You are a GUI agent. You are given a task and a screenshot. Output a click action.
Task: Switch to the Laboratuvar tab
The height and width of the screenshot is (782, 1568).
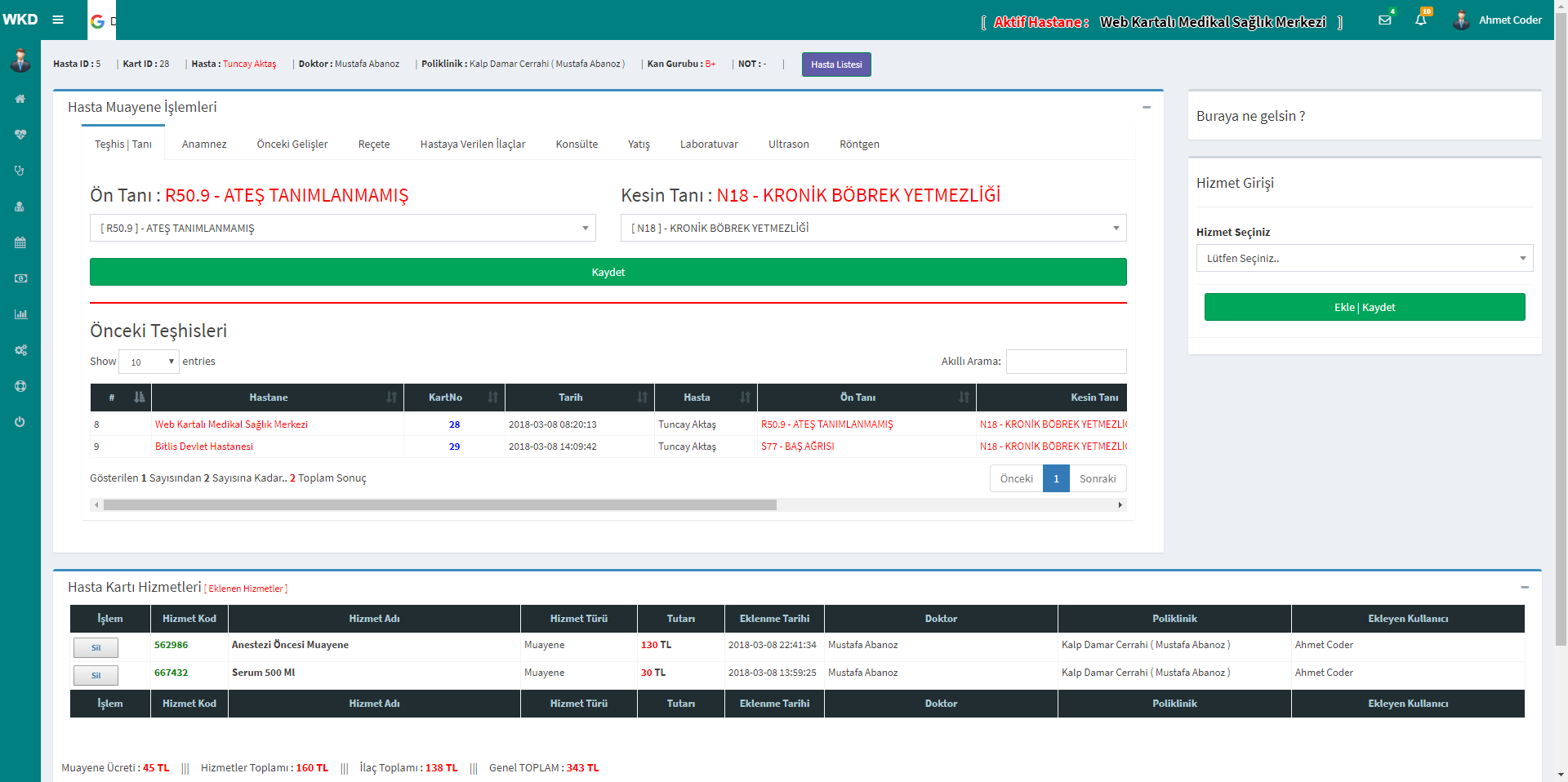coord(709,144)
